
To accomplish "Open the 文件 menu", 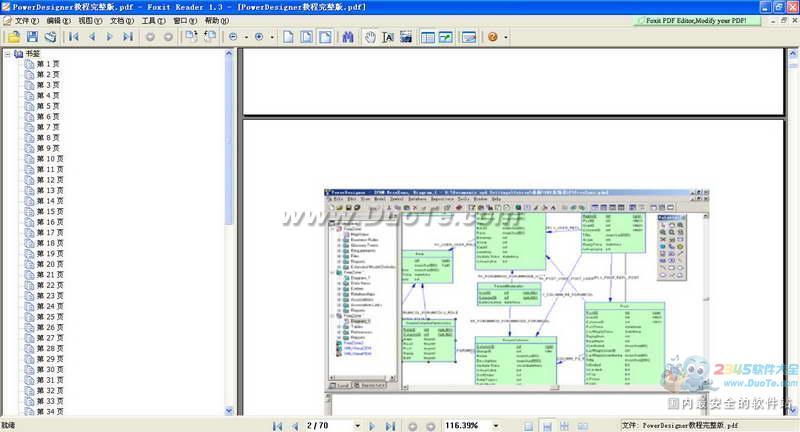I will (x=27, y=20).
